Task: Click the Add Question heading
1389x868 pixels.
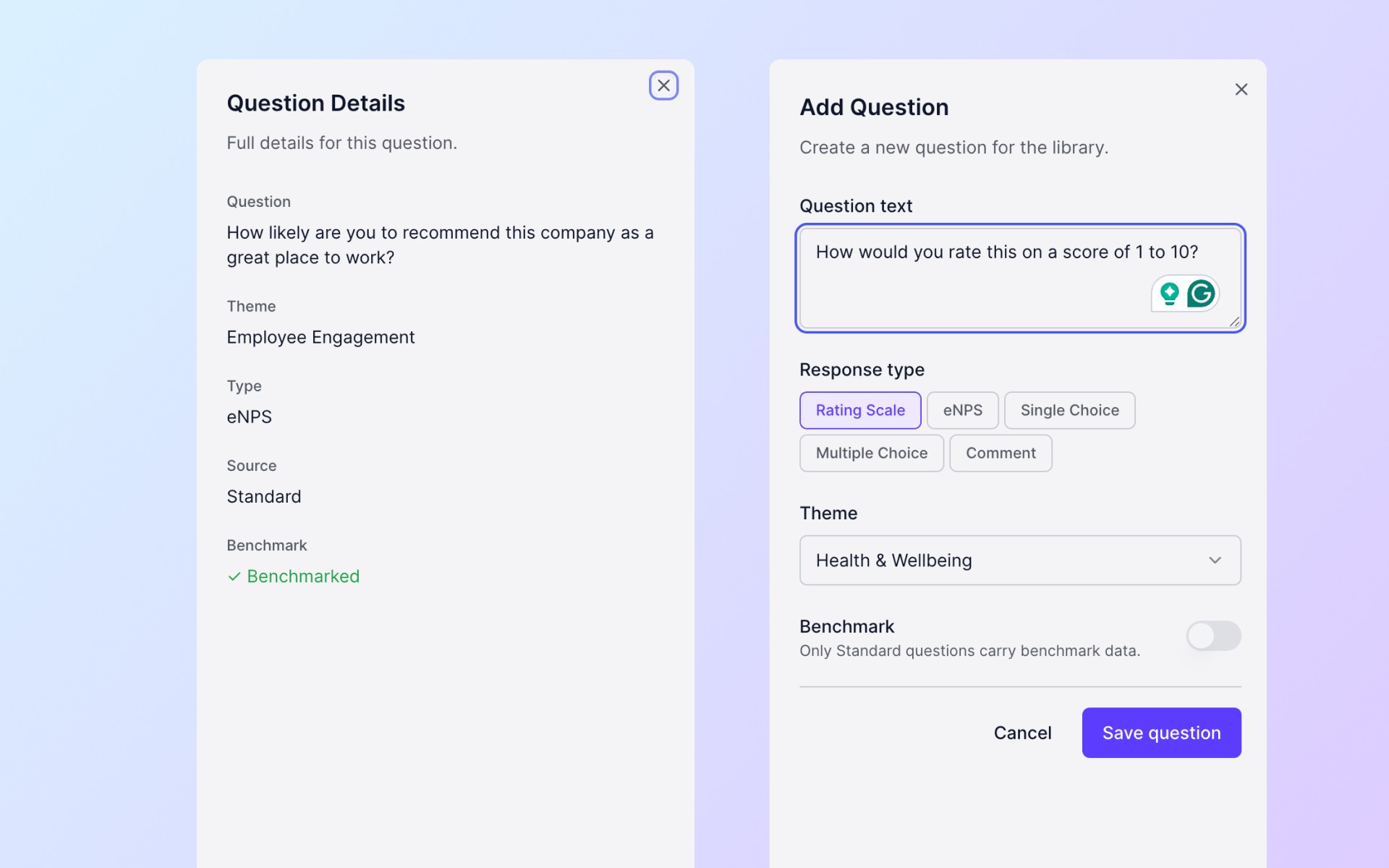Action: pos(874,107)
